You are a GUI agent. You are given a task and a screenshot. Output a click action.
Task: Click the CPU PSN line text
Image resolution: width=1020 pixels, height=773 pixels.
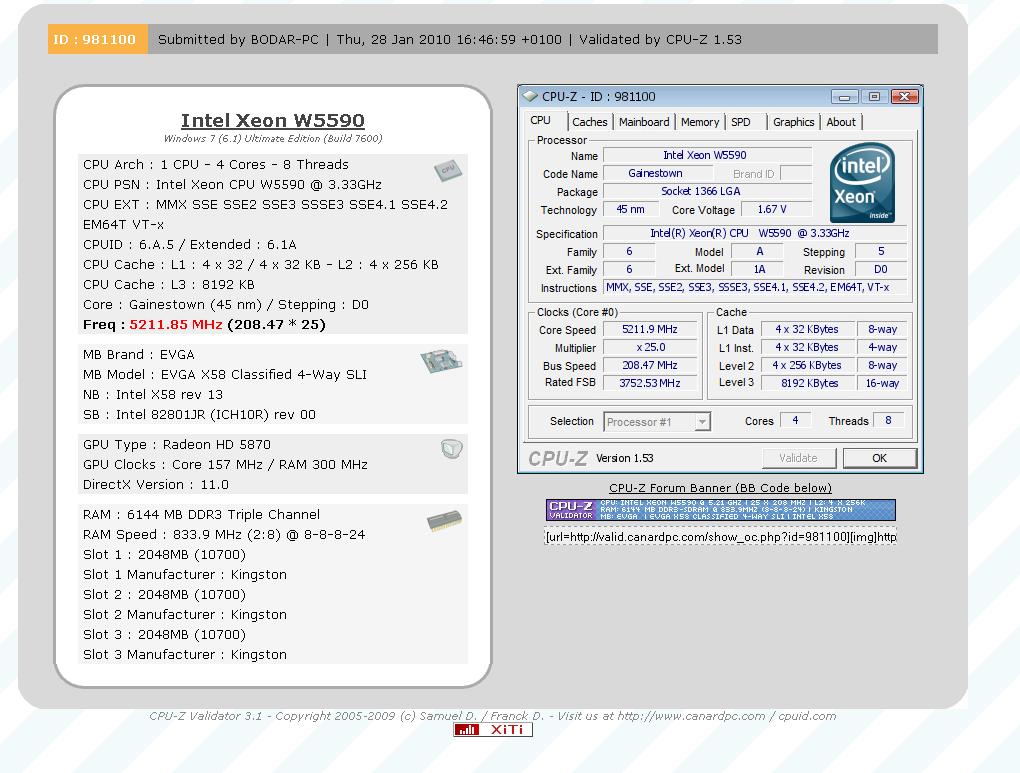point(232,185)
